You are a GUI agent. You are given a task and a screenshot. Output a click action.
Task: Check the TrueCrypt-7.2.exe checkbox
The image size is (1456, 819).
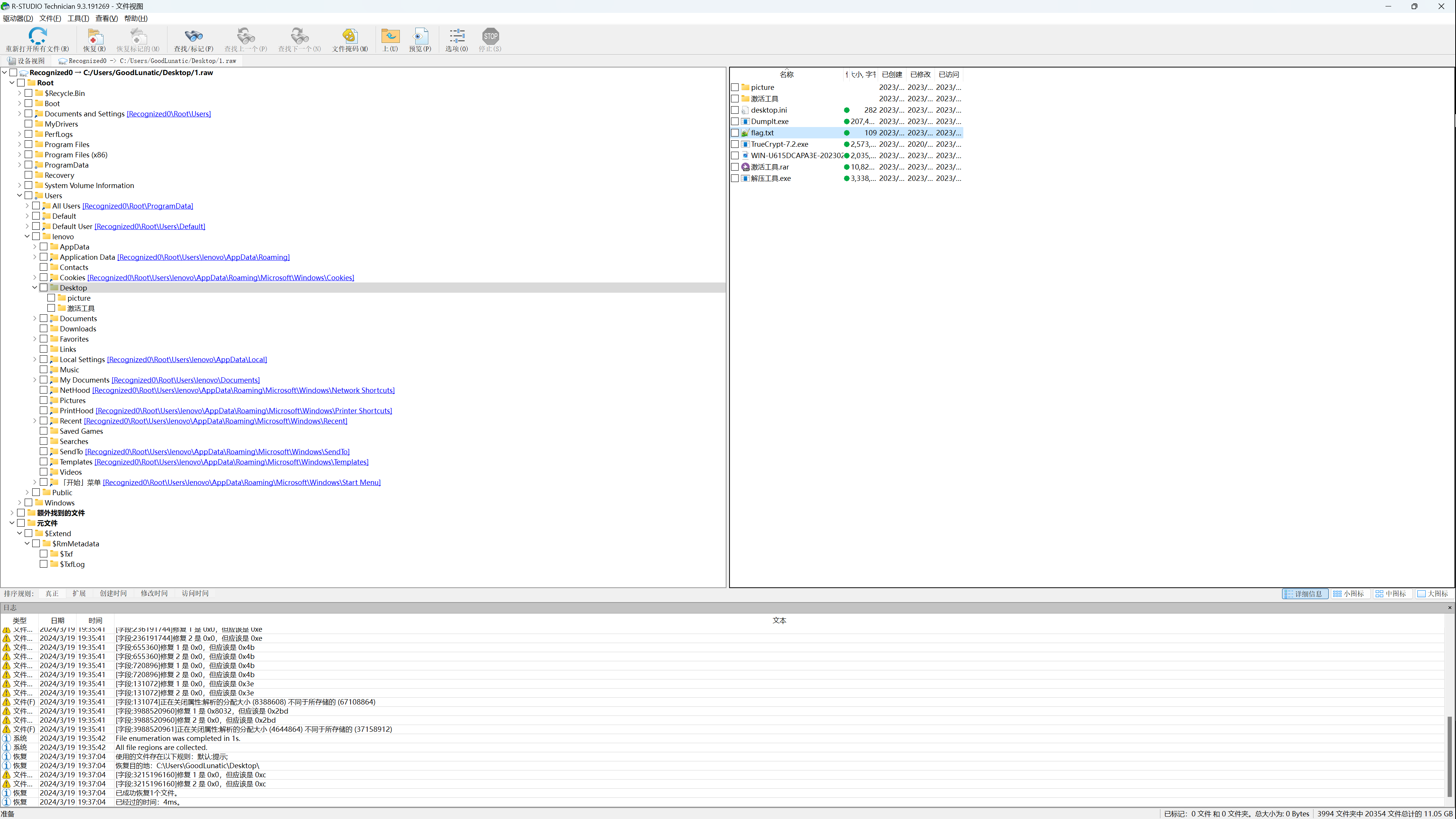(x=735, y=144)
